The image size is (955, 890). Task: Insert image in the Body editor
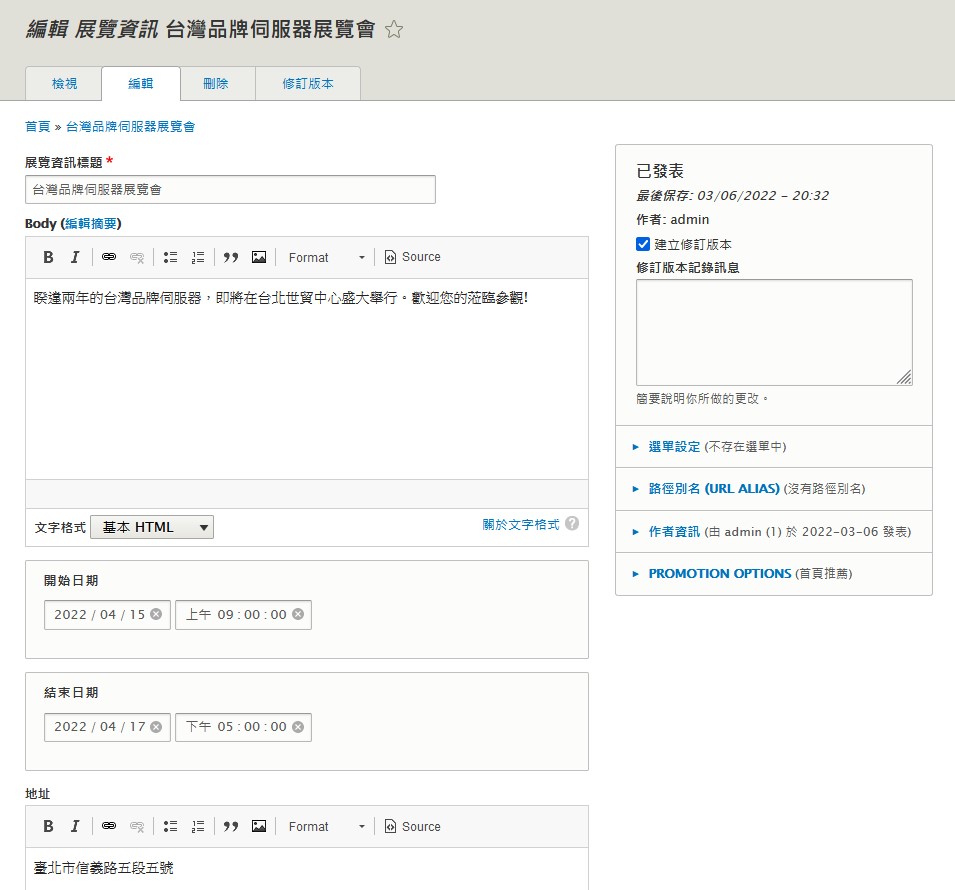[x=259, y=257]
